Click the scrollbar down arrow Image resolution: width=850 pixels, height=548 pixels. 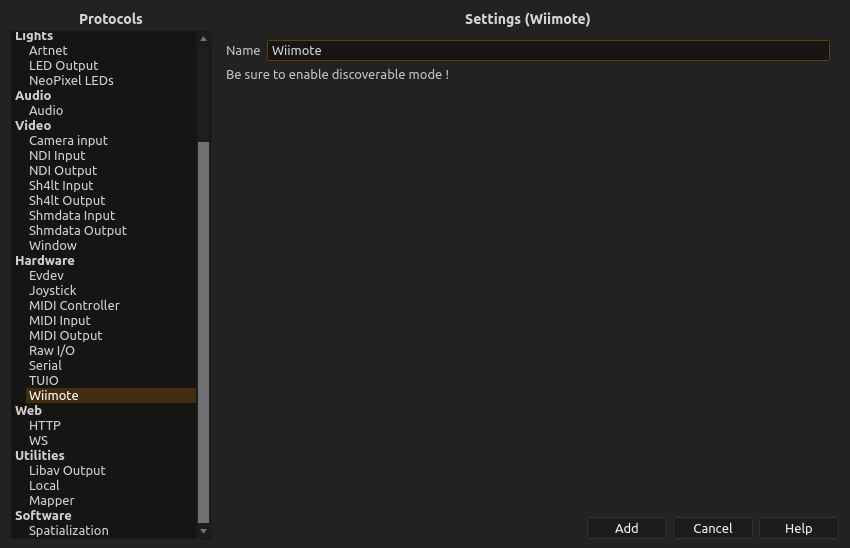204,531
